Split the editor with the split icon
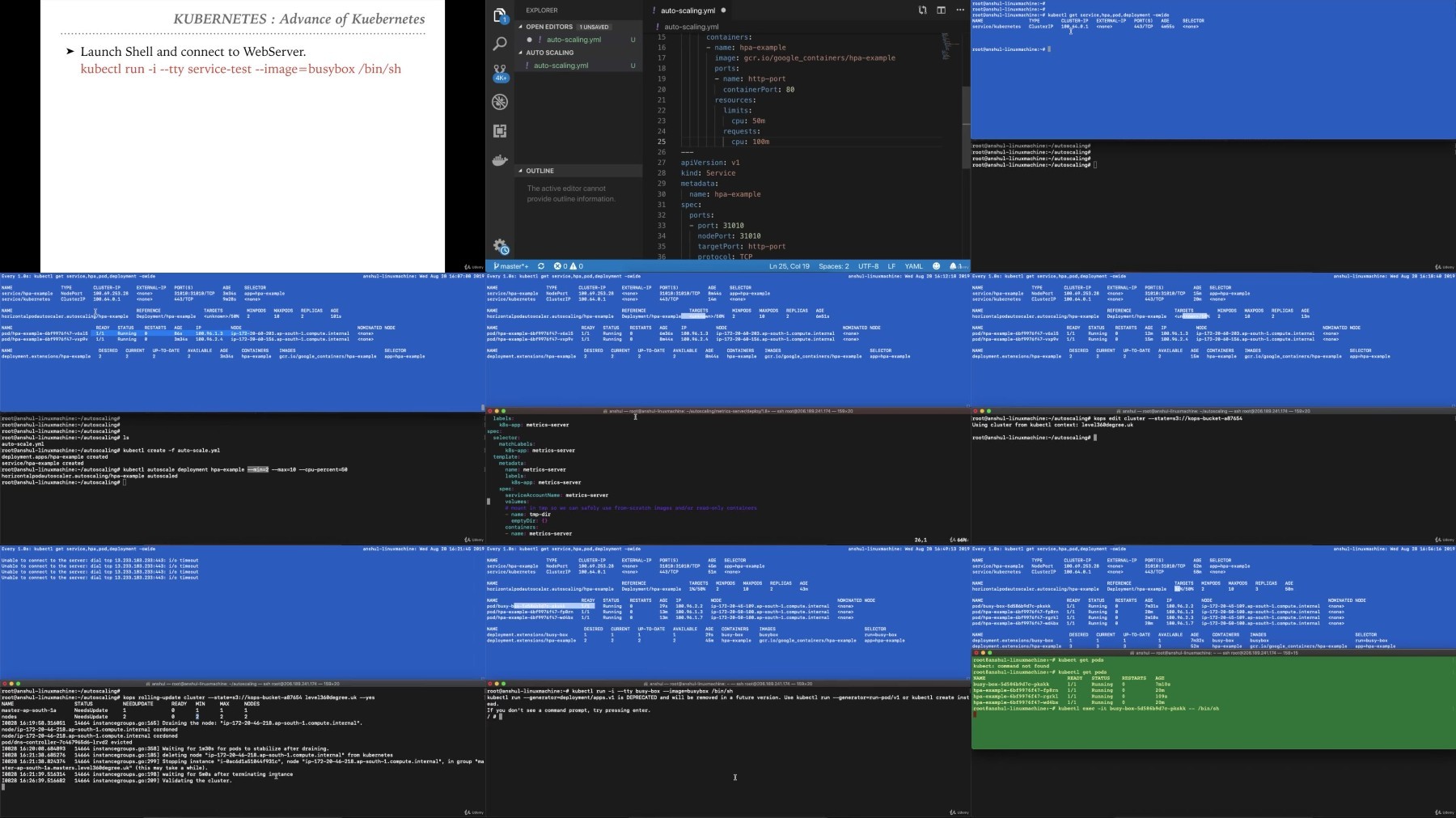 [x=941, y=11]
